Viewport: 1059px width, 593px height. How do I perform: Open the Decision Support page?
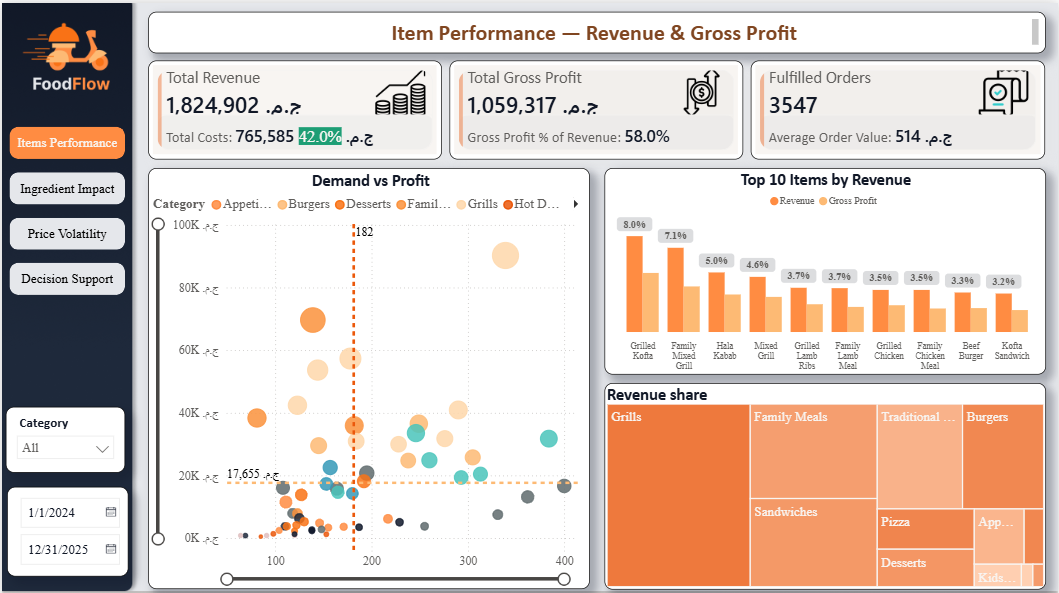pos(67,279)
